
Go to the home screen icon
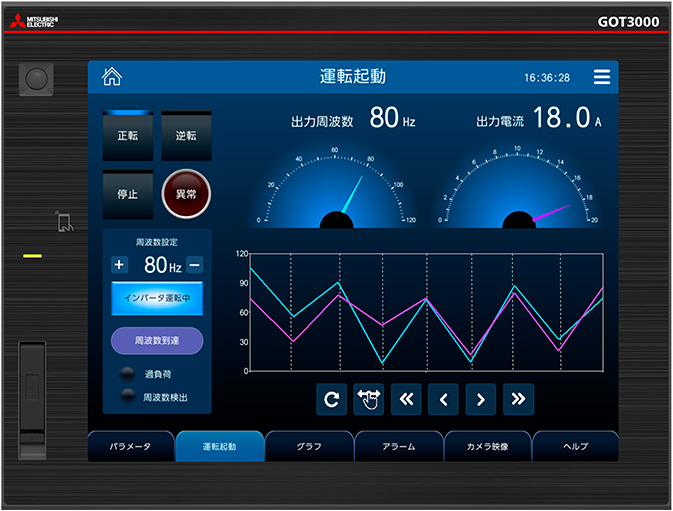(x=113, y=77)
